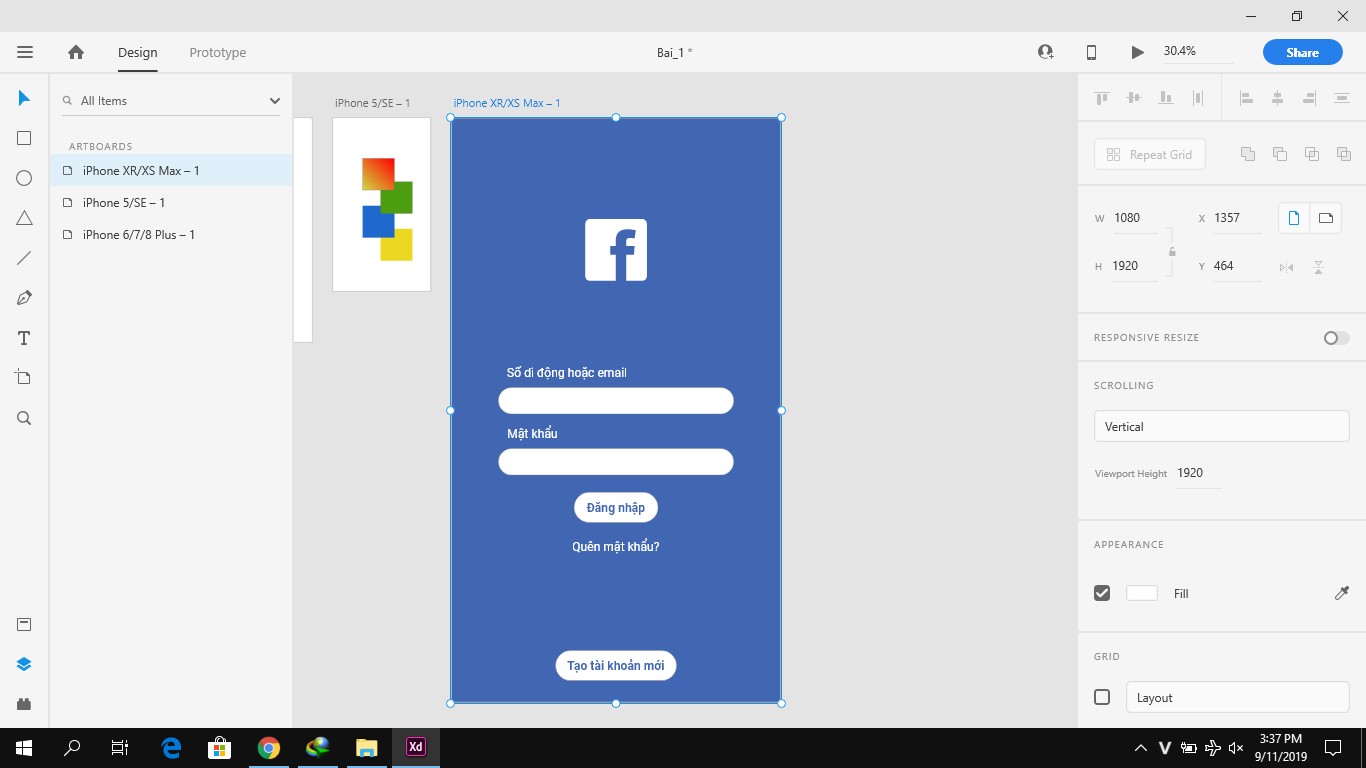The height and width of the screenshot is (768, 1366).
Task: Select iPhone 6/7/8 Plus – 1 artboard row
Action: [x=171, y=234]
